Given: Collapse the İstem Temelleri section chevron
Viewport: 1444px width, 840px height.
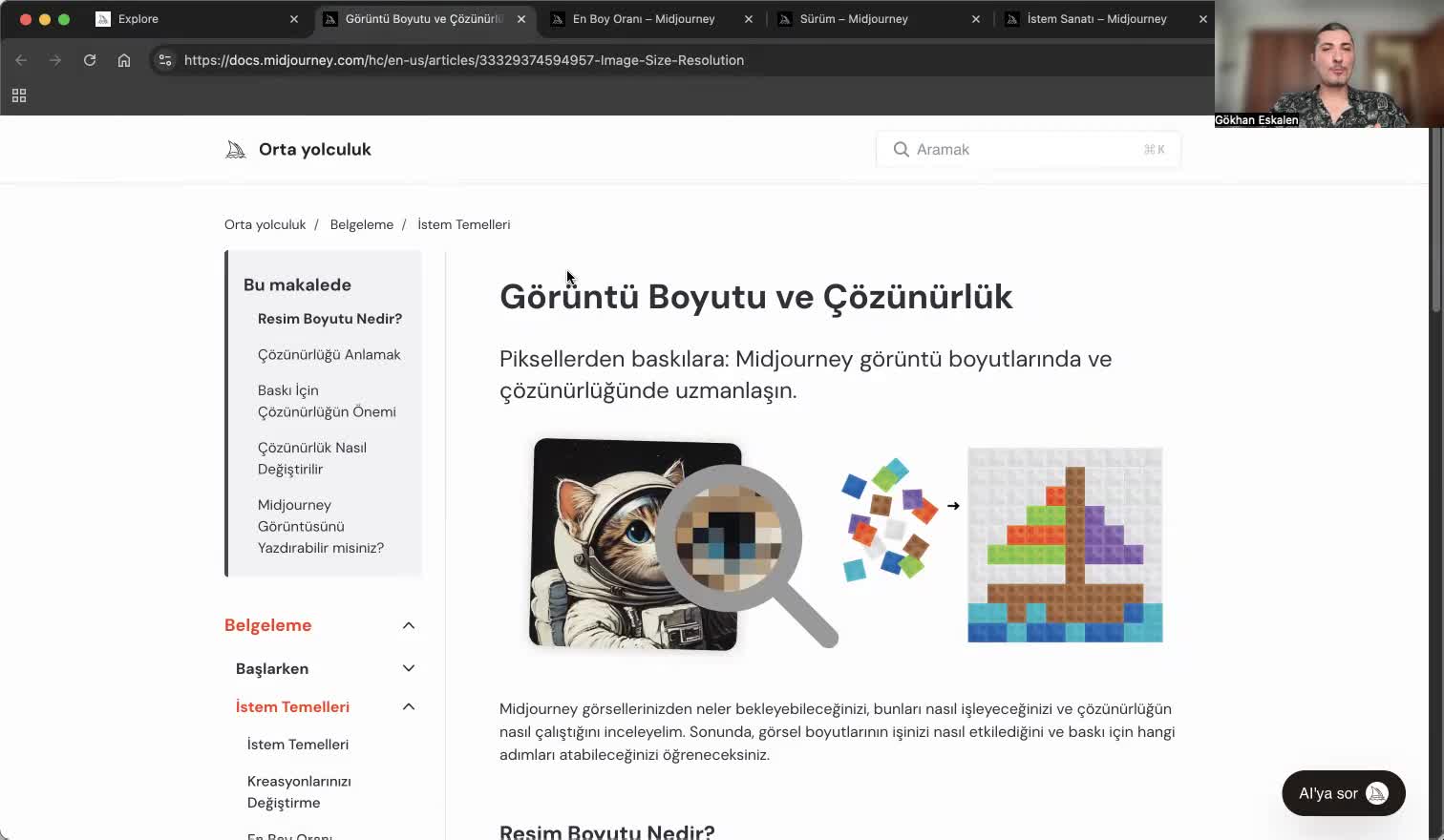Looking at the screenshot, I should [x=409, y=706].
